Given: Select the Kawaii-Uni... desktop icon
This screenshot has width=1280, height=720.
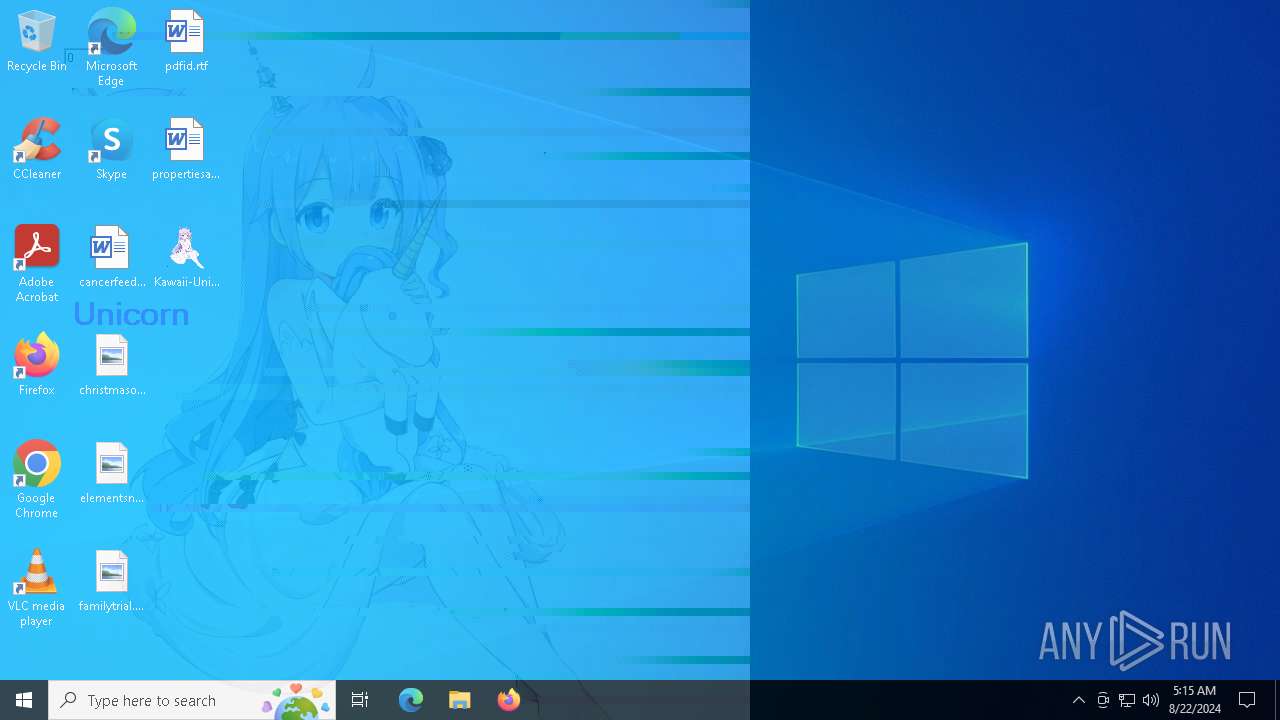Looking at the screenshot, I should tap(186, 257).
